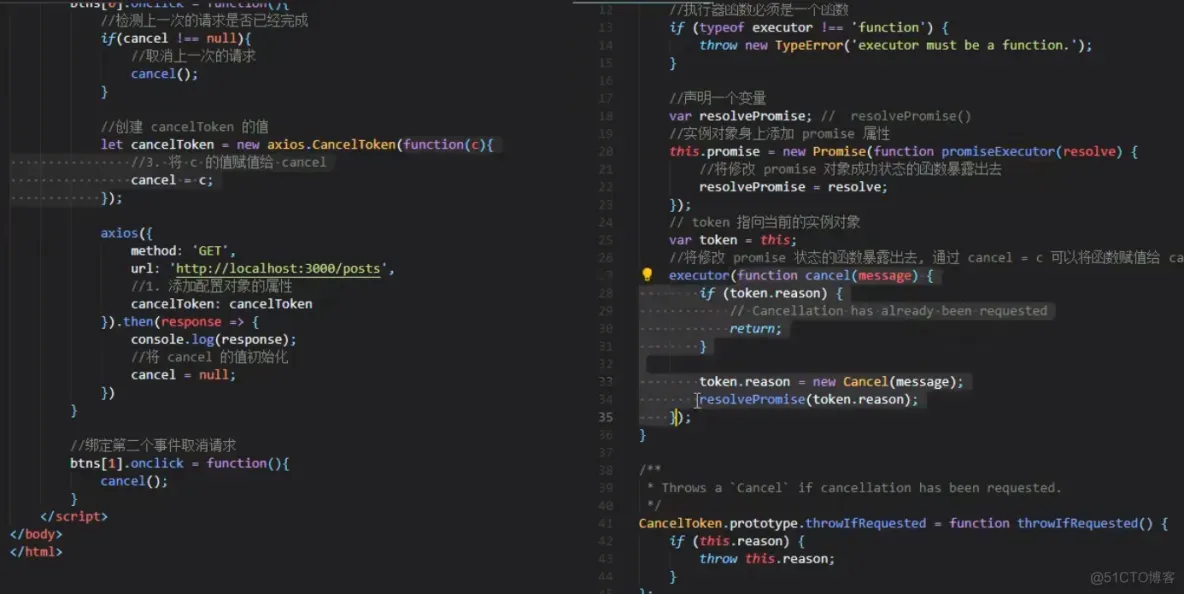Click the closing '</body>' tag
The width and height of the screenshot is (1184, 594).
click(36, 534)
